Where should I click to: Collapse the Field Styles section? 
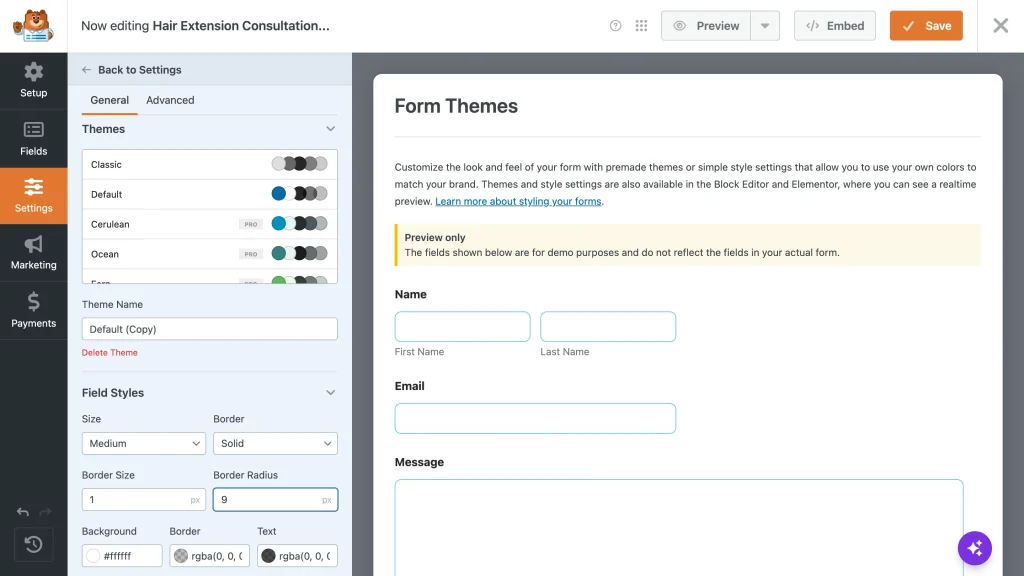point(330,392)
